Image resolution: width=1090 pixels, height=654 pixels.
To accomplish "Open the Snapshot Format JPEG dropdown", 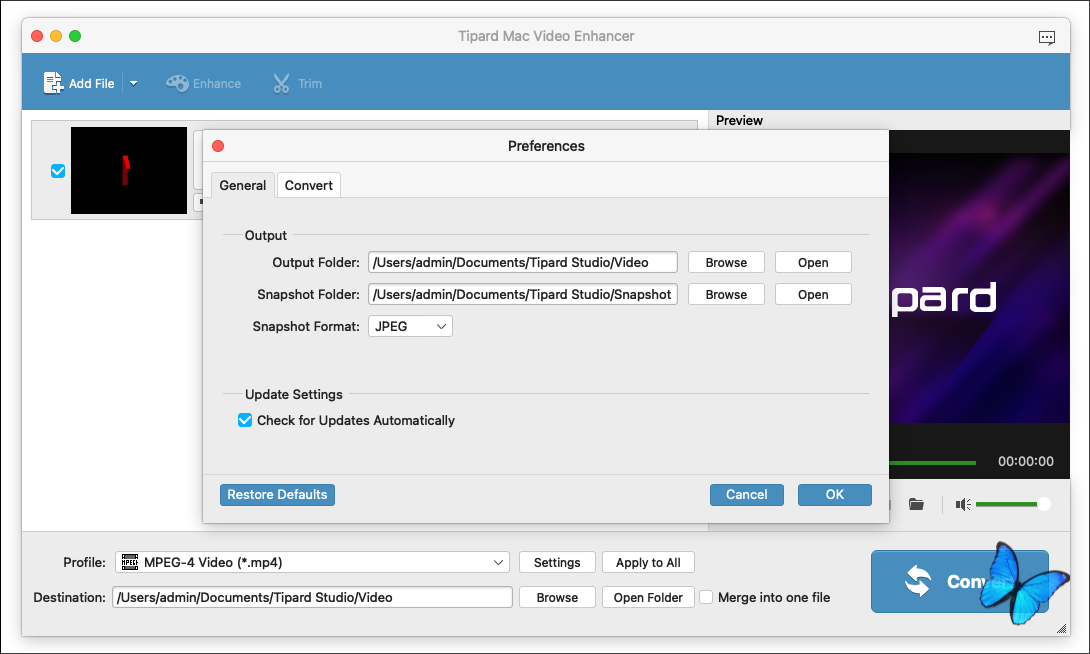I will pos(410,326).
